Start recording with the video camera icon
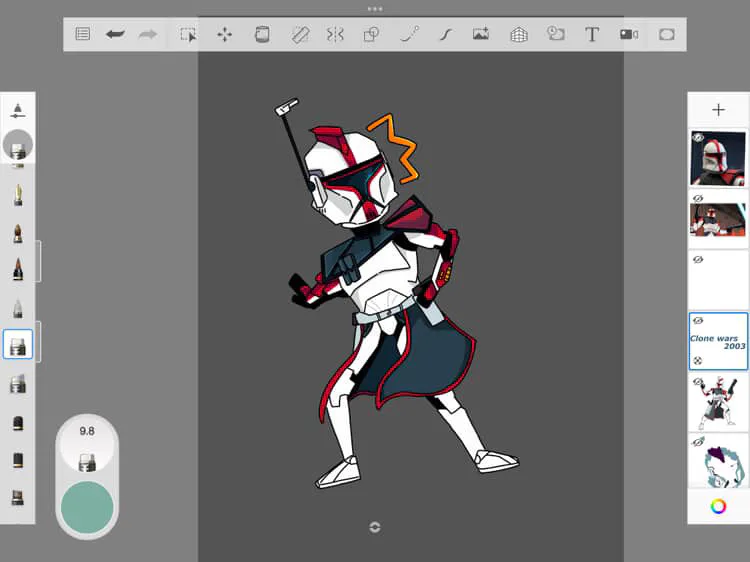 [629, 34]
